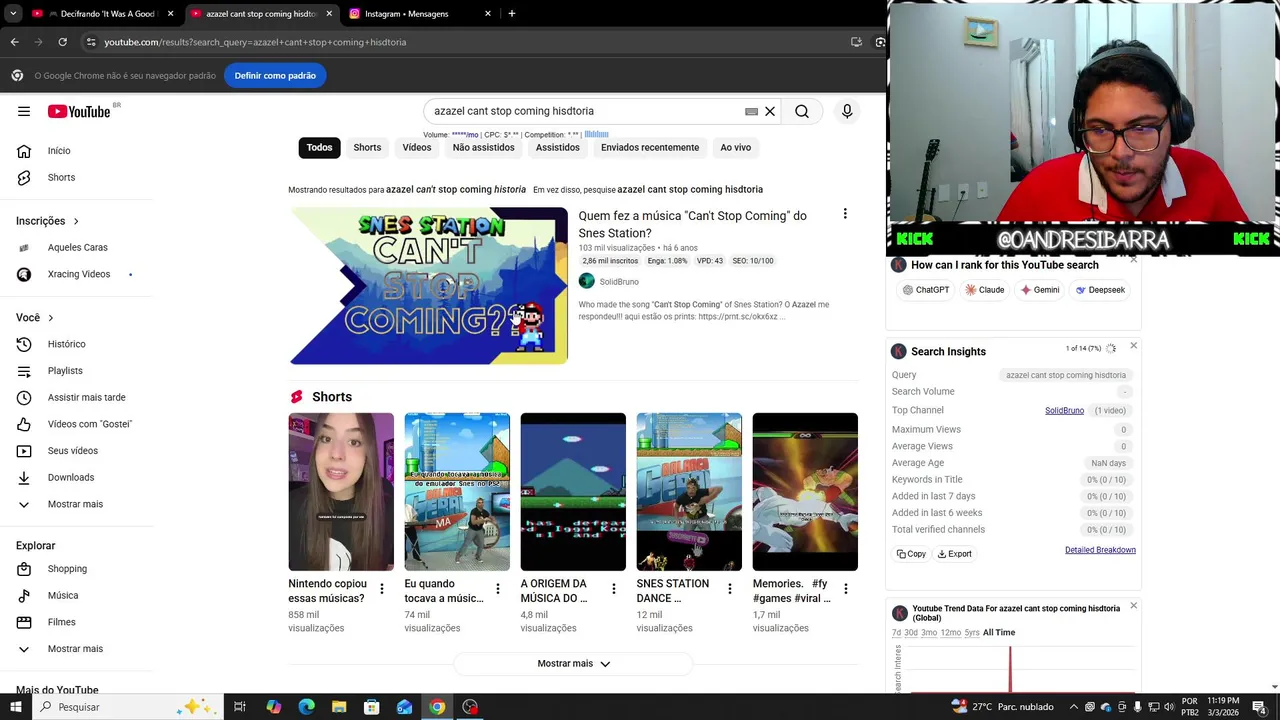Export Search Insights data
This screenshot has height=720, width=1280.
point(955,554)
